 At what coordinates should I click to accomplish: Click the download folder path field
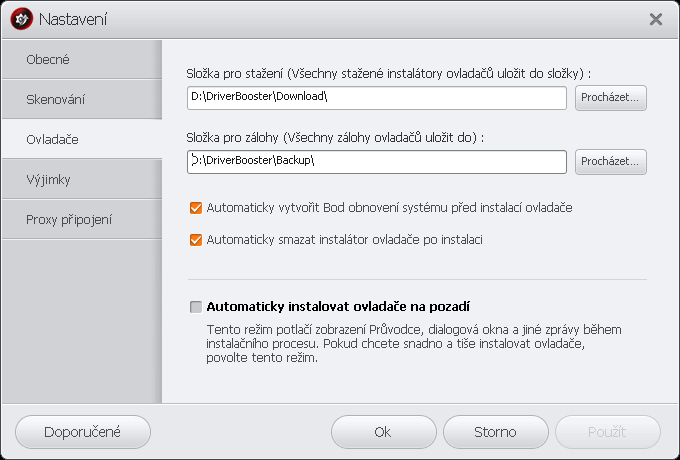376,98
